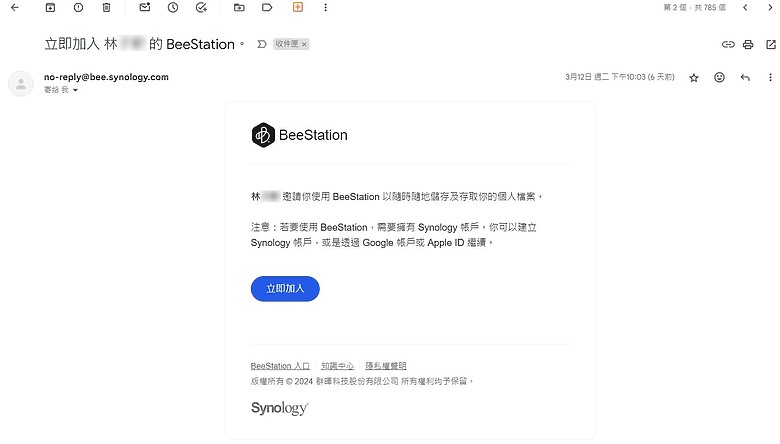Click the sender avatar picture
This screenshot has width=780, height=444.
tap(21, 84)
